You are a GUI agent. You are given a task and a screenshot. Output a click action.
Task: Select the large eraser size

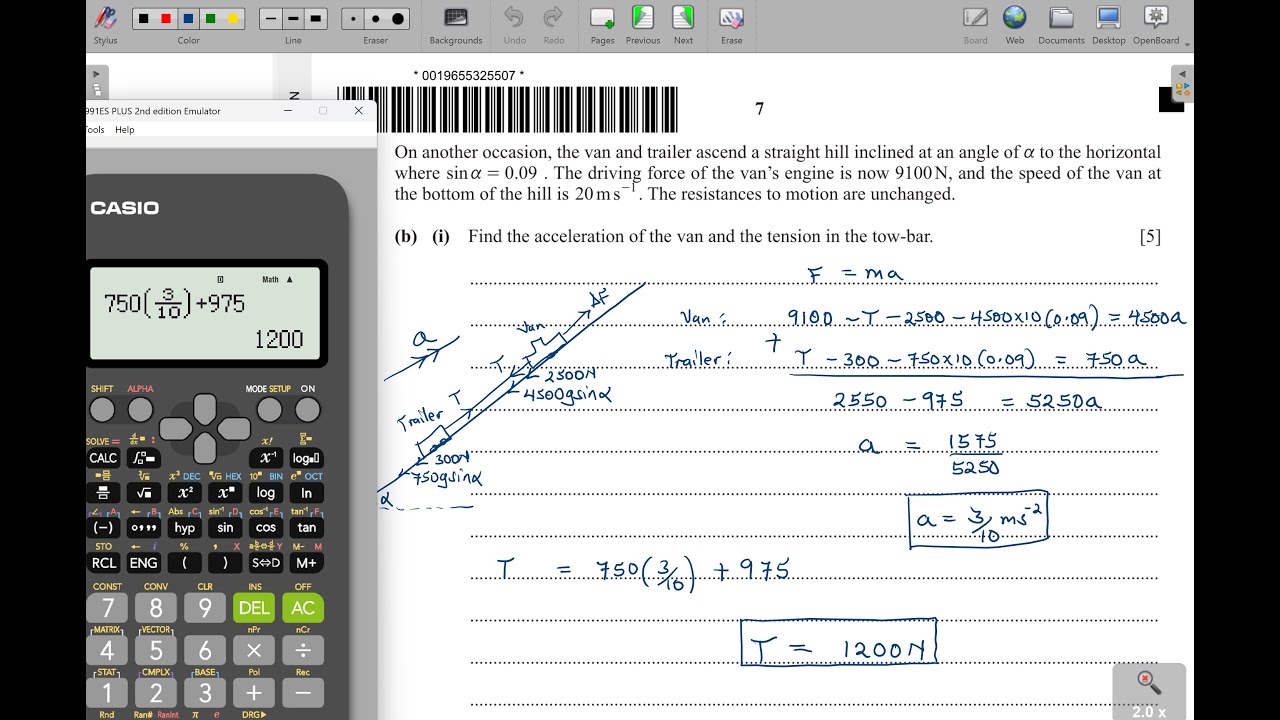(398, 19)
